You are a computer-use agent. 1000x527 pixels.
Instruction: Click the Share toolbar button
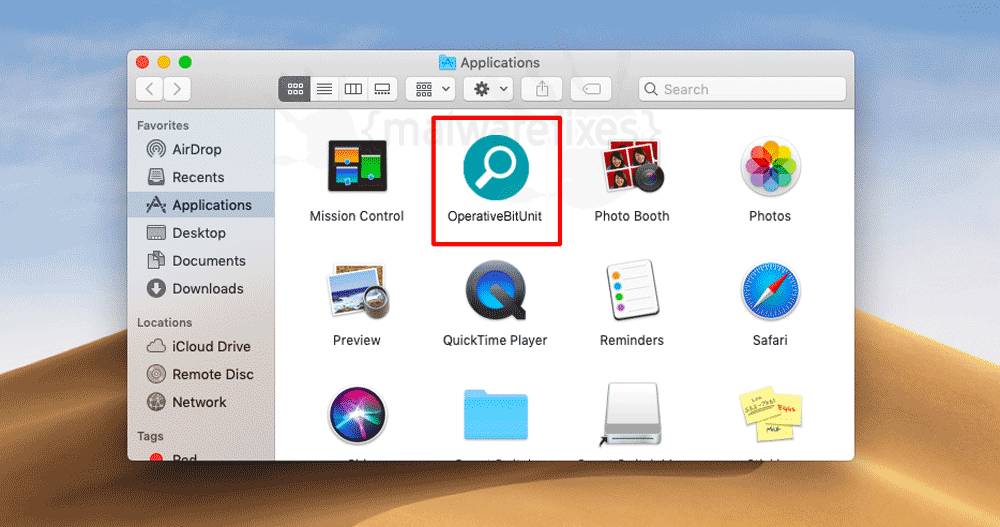[541, 89]
